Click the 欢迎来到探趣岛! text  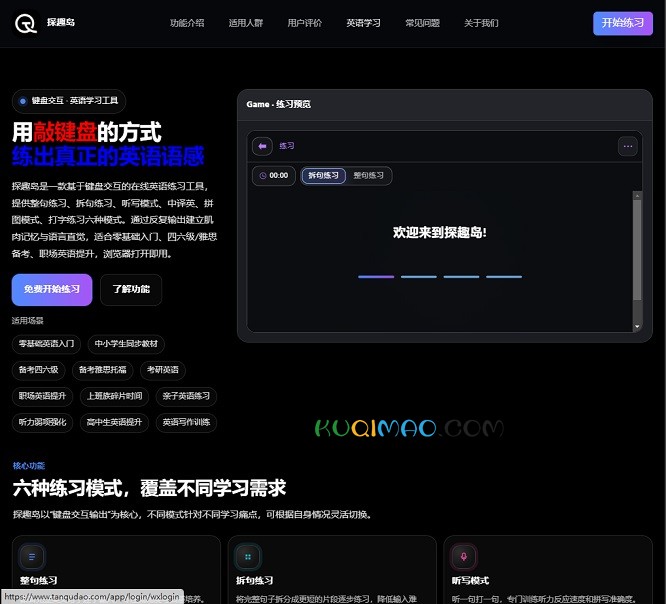point(440,232)
